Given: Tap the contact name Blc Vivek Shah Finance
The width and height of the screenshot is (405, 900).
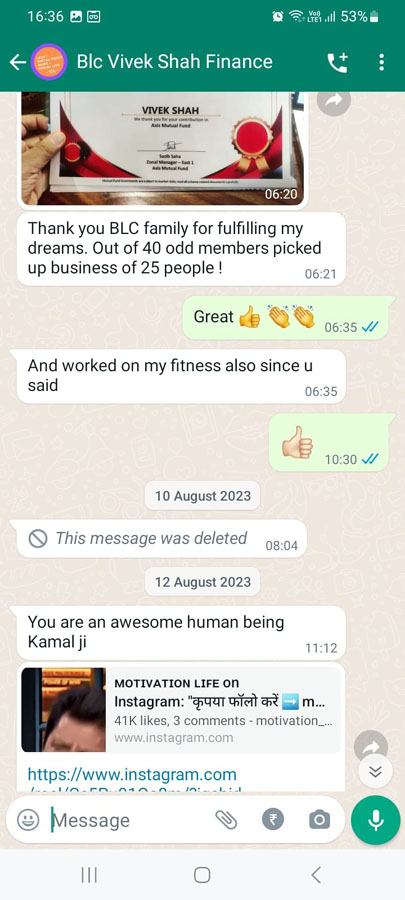Looking at the screenshot, I should point(174,61).
